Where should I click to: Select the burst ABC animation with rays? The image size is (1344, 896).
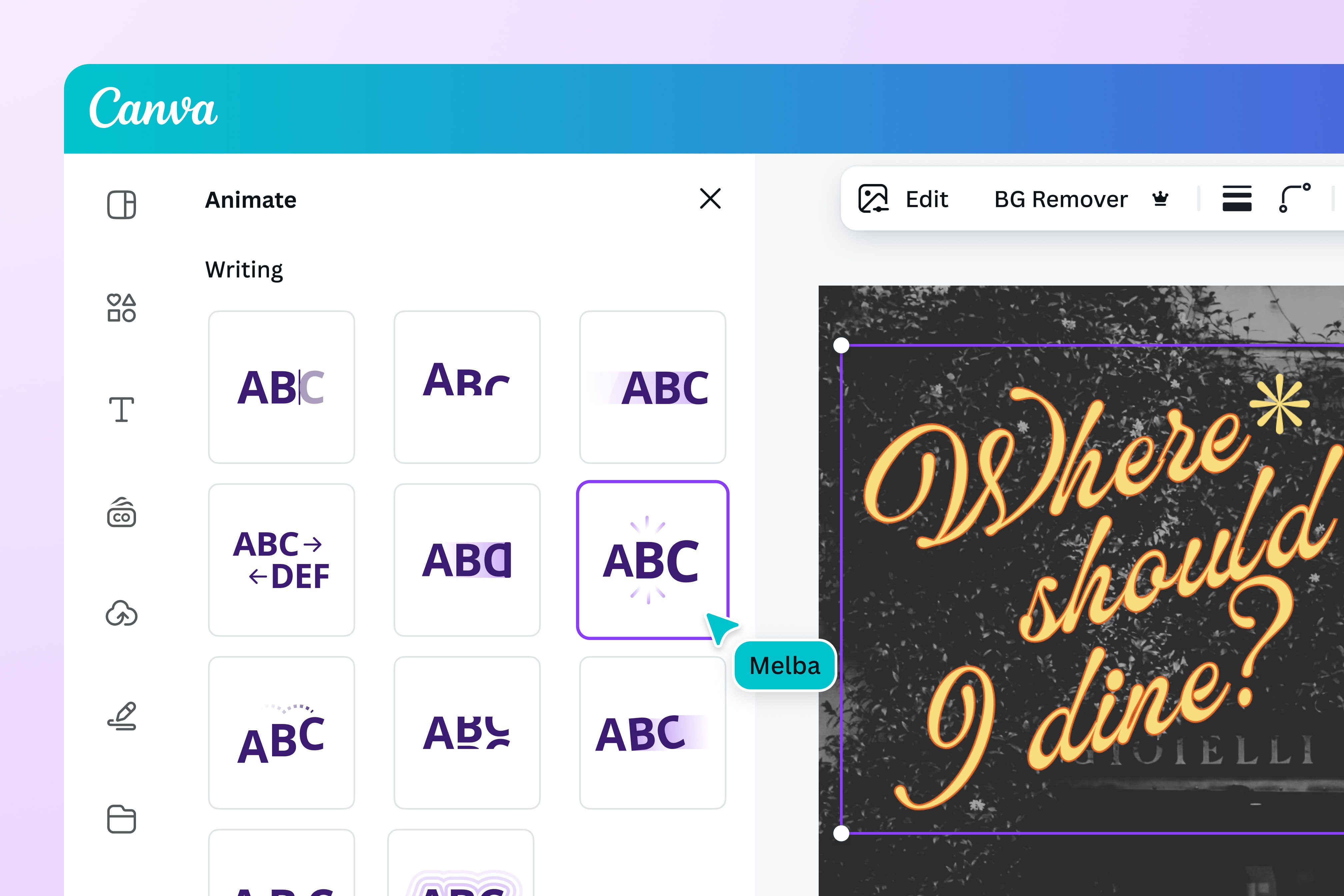click(652, 559)
